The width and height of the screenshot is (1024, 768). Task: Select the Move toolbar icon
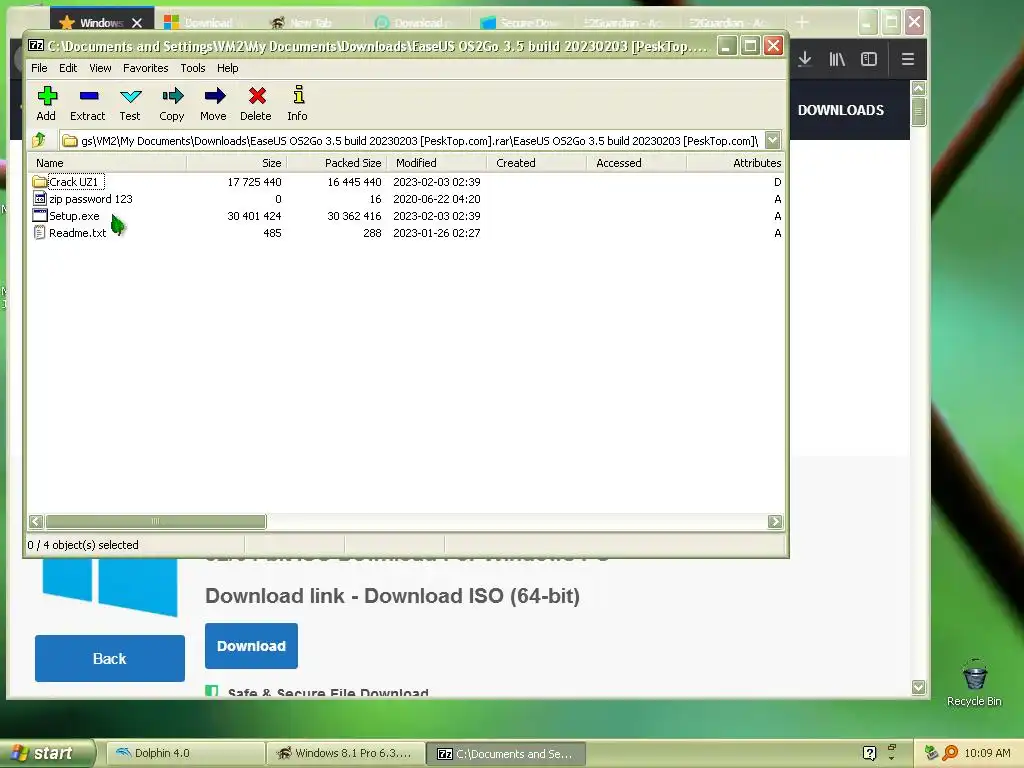tap(214, 97)
